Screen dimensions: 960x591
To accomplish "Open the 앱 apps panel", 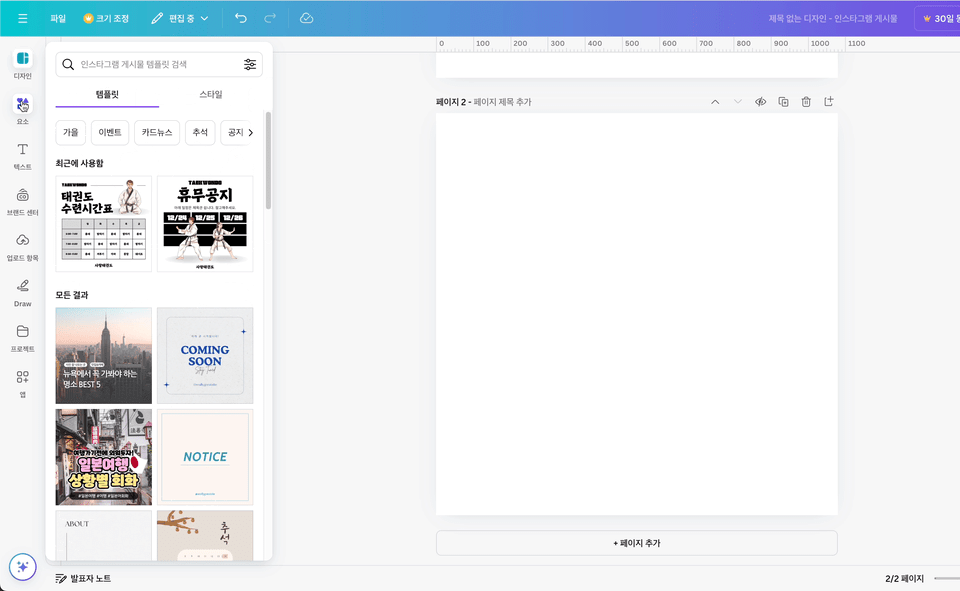I will [x=23, y=383].
